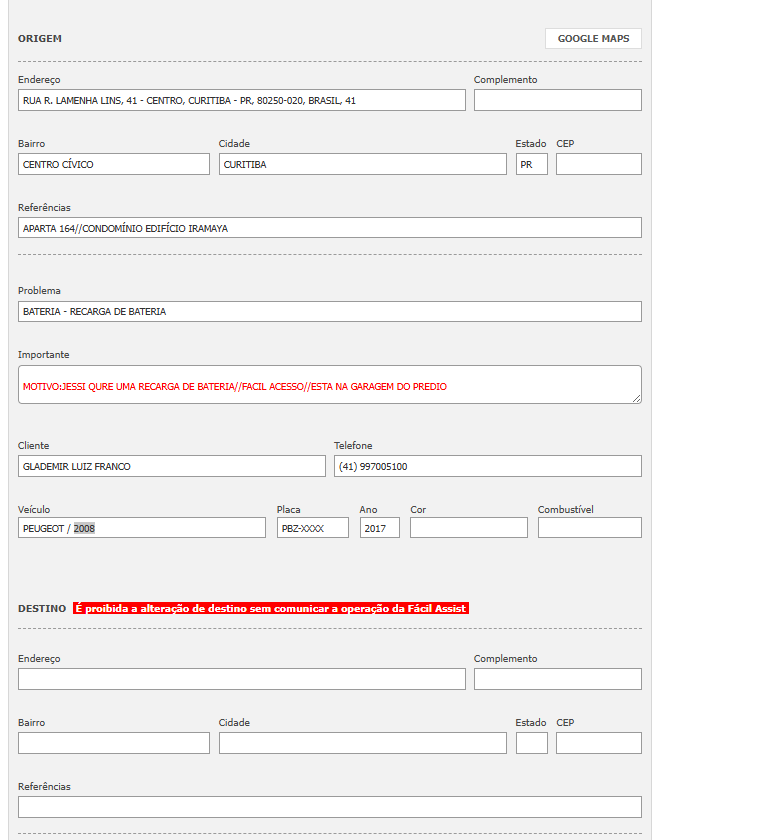This screenshot has height=840, width=759.
Task: Click the Referências field with EDIFÍCIO IRAMAYA
Action: (329, 228)
